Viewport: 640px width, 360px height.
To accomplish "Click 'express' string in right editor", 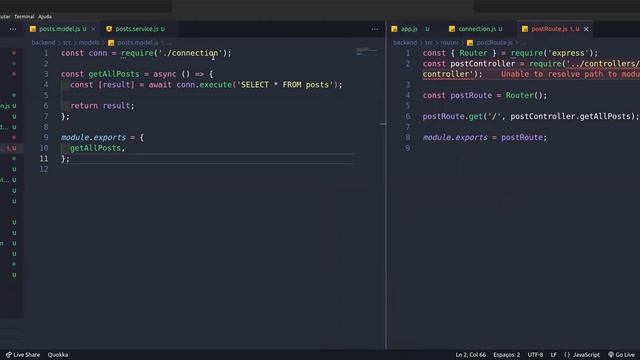I will pyautogui.click(x=568, y=53).
